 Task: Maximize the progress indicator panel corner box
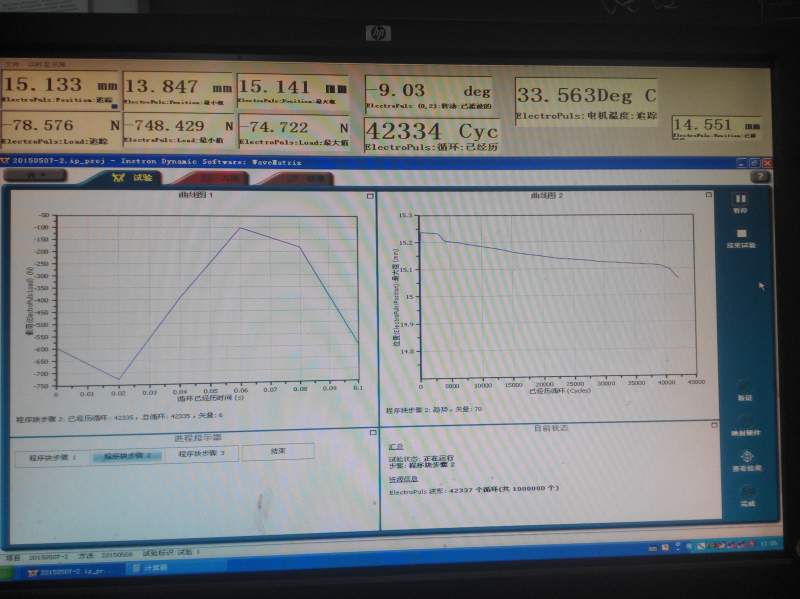pos(373,433)
